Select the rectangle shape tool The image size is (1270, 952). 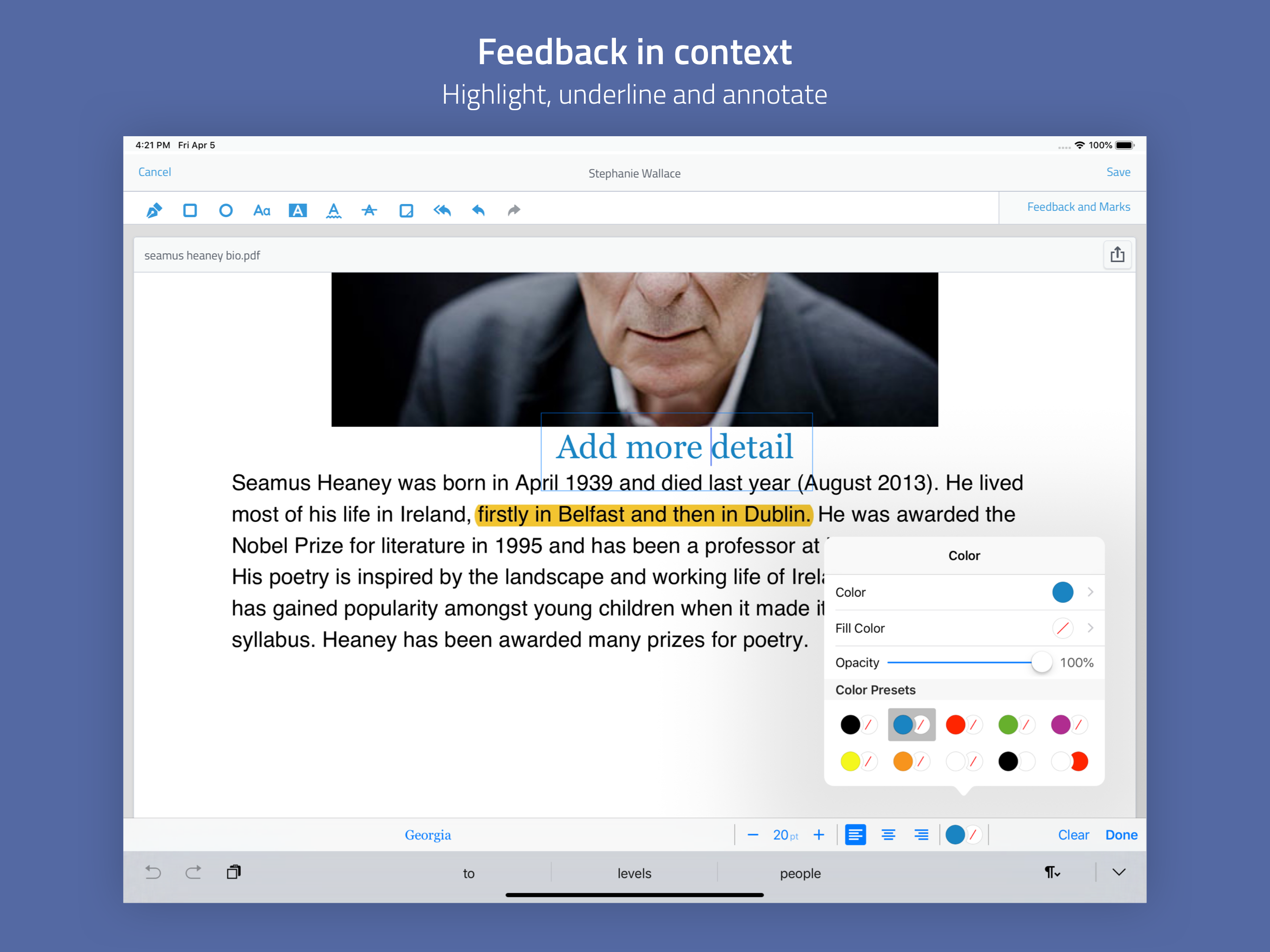tap(190, 210)
